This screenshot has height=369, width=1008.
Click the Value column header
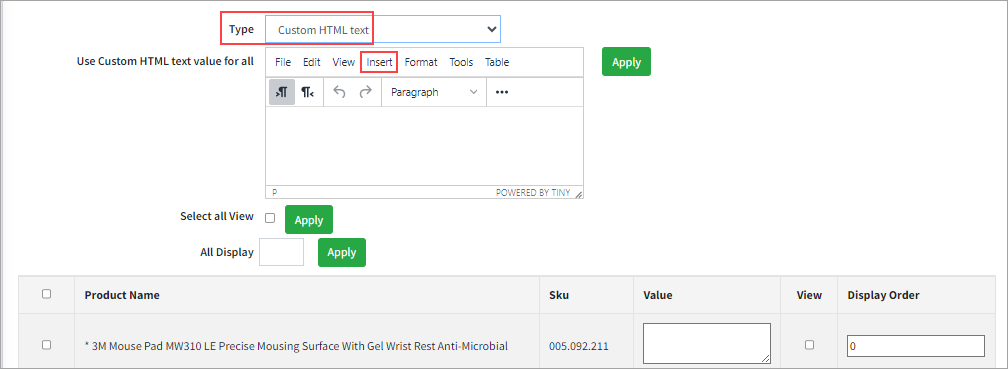pyautogui.click(x=658, y=295)
